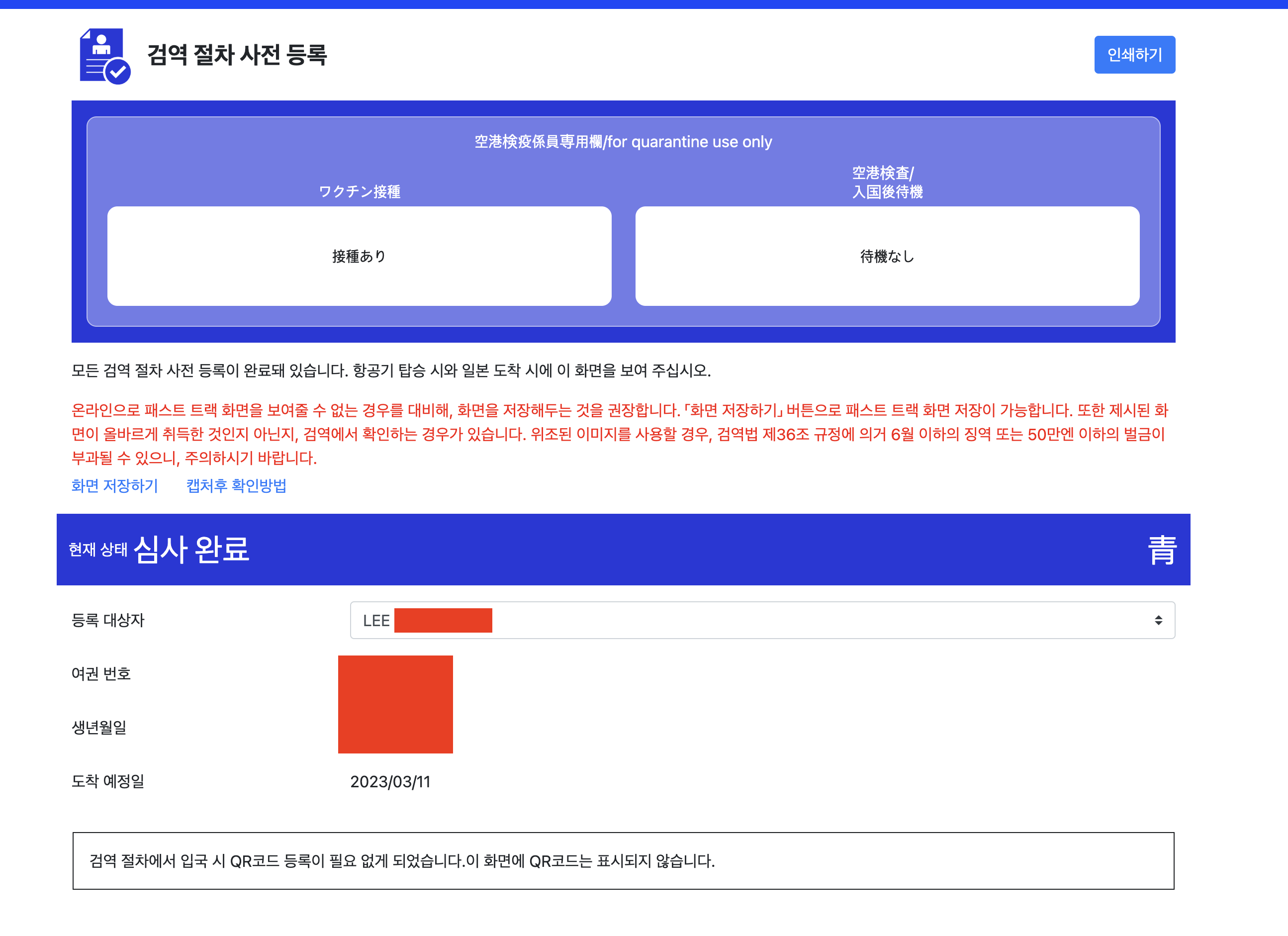Image resolution: width=1288 pixels, height=936 pixels.
Task: Click the 待機なし quarantine status box
Action: (887, 256)
